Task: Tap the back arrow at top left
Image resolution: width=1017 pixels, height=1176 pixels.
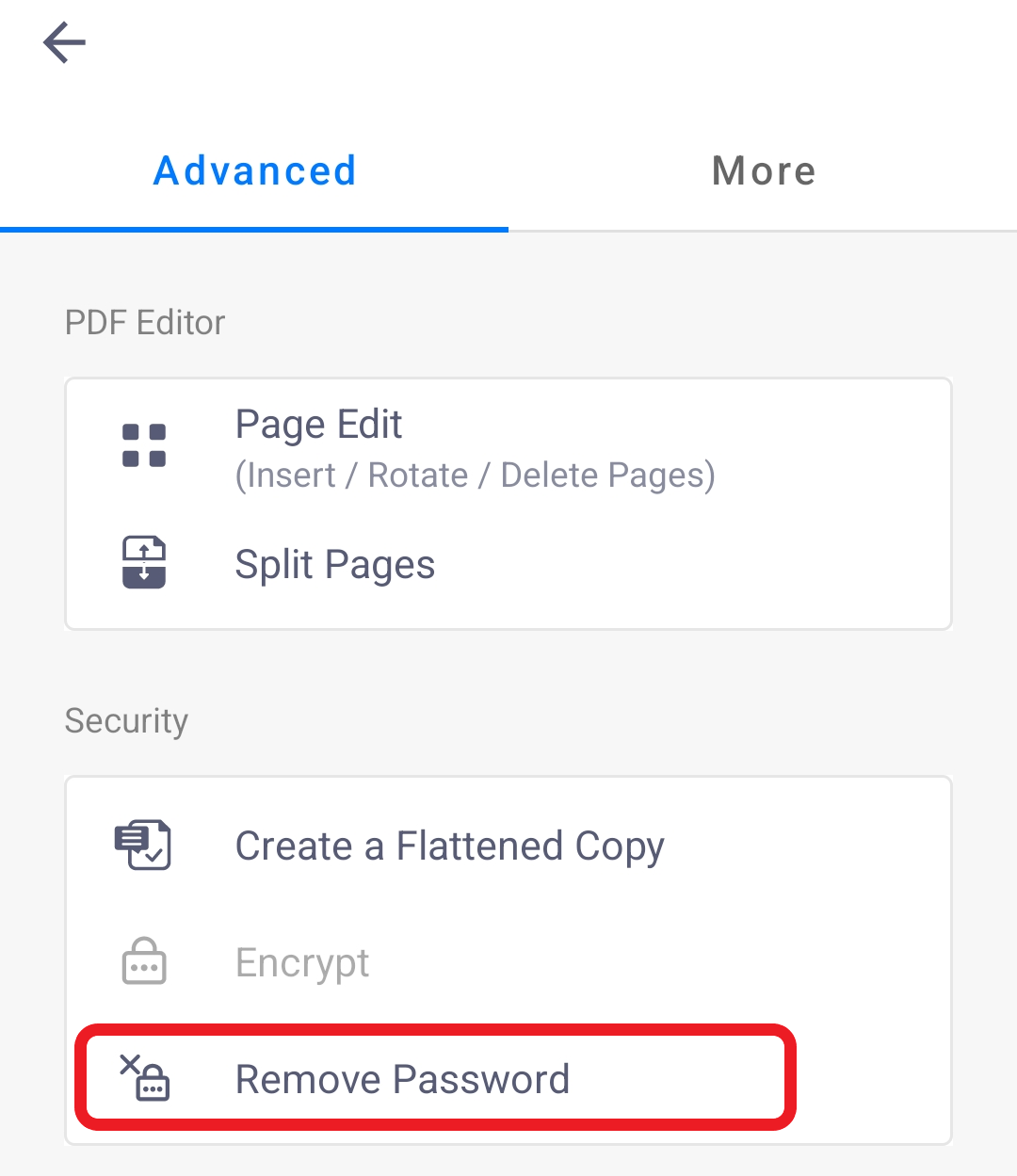Action: (x=63, y=42)
